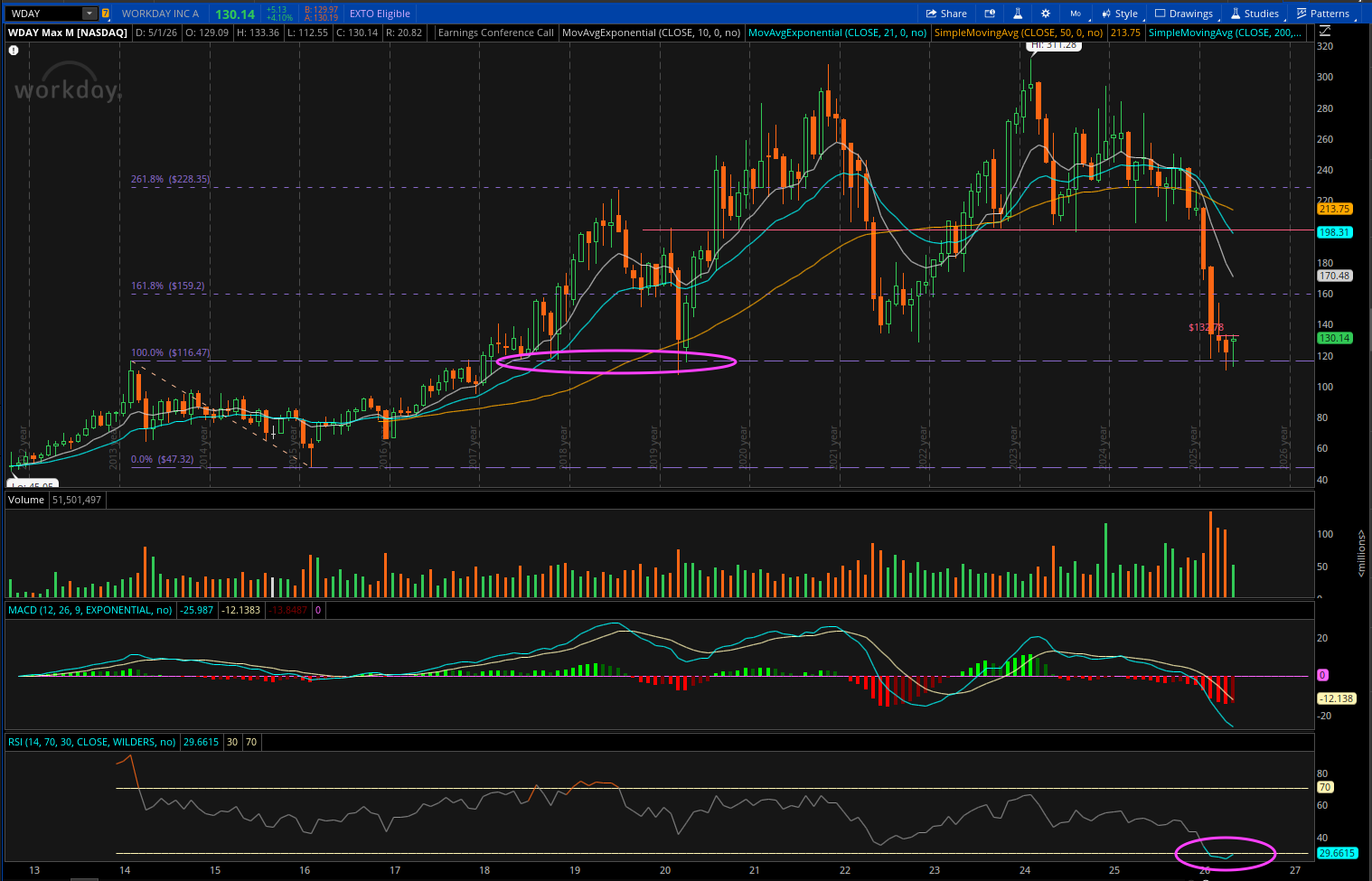Click the bid/ask quote B: 129.97 A: 130.19
This screenshot has width=1372, height=881.
tap(321, 14)
